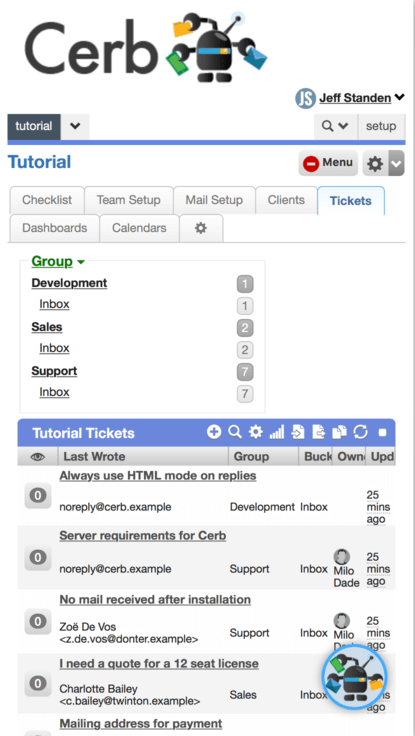Toggle the white square in tickets header
415x736 pixels.
(383, 432)
